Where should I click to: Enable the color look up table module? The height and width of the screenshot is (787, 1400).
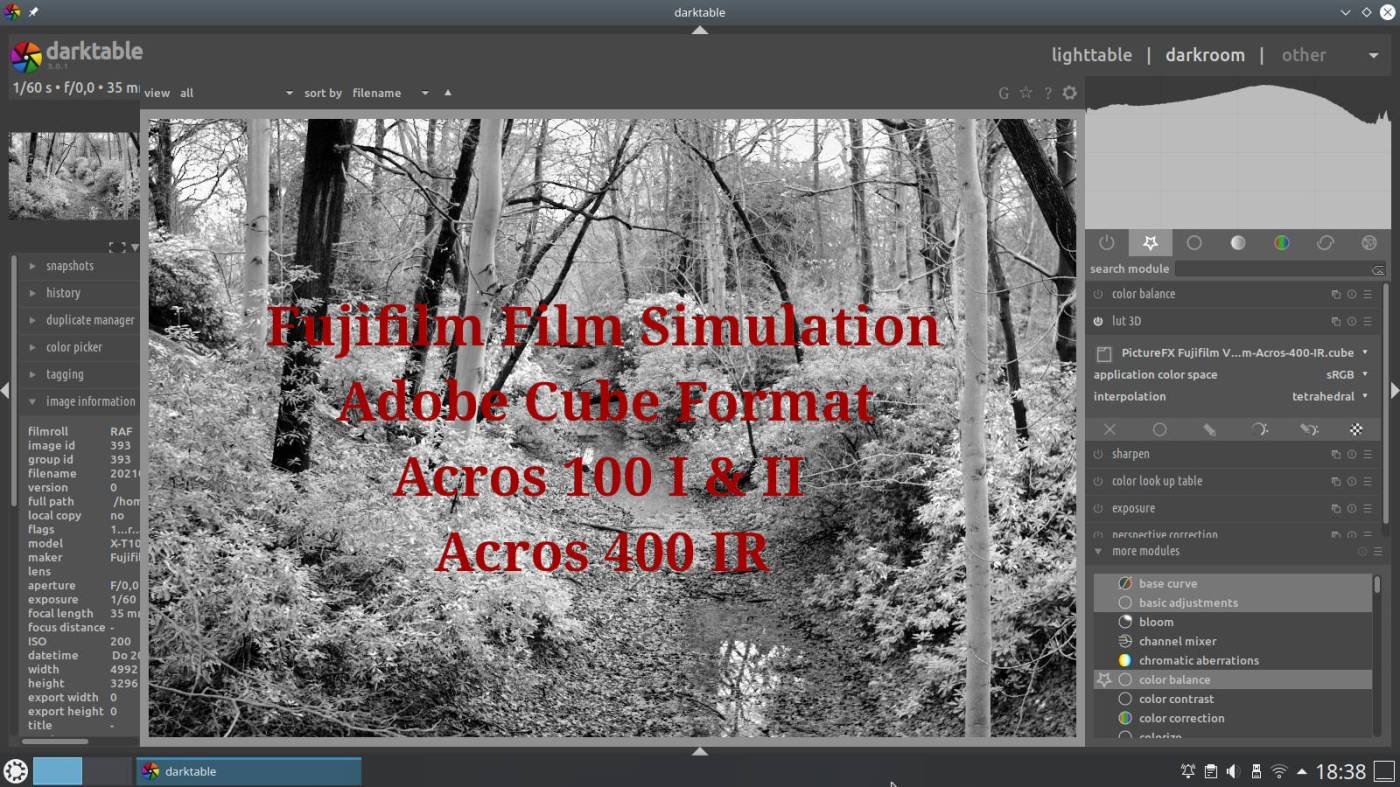1098,481
